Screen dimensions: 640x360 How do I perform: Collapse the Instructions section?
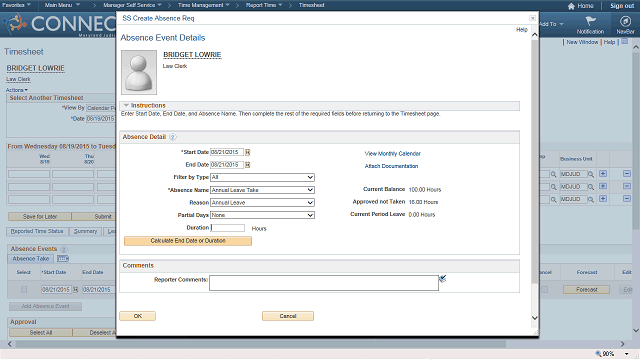point(126,105)
